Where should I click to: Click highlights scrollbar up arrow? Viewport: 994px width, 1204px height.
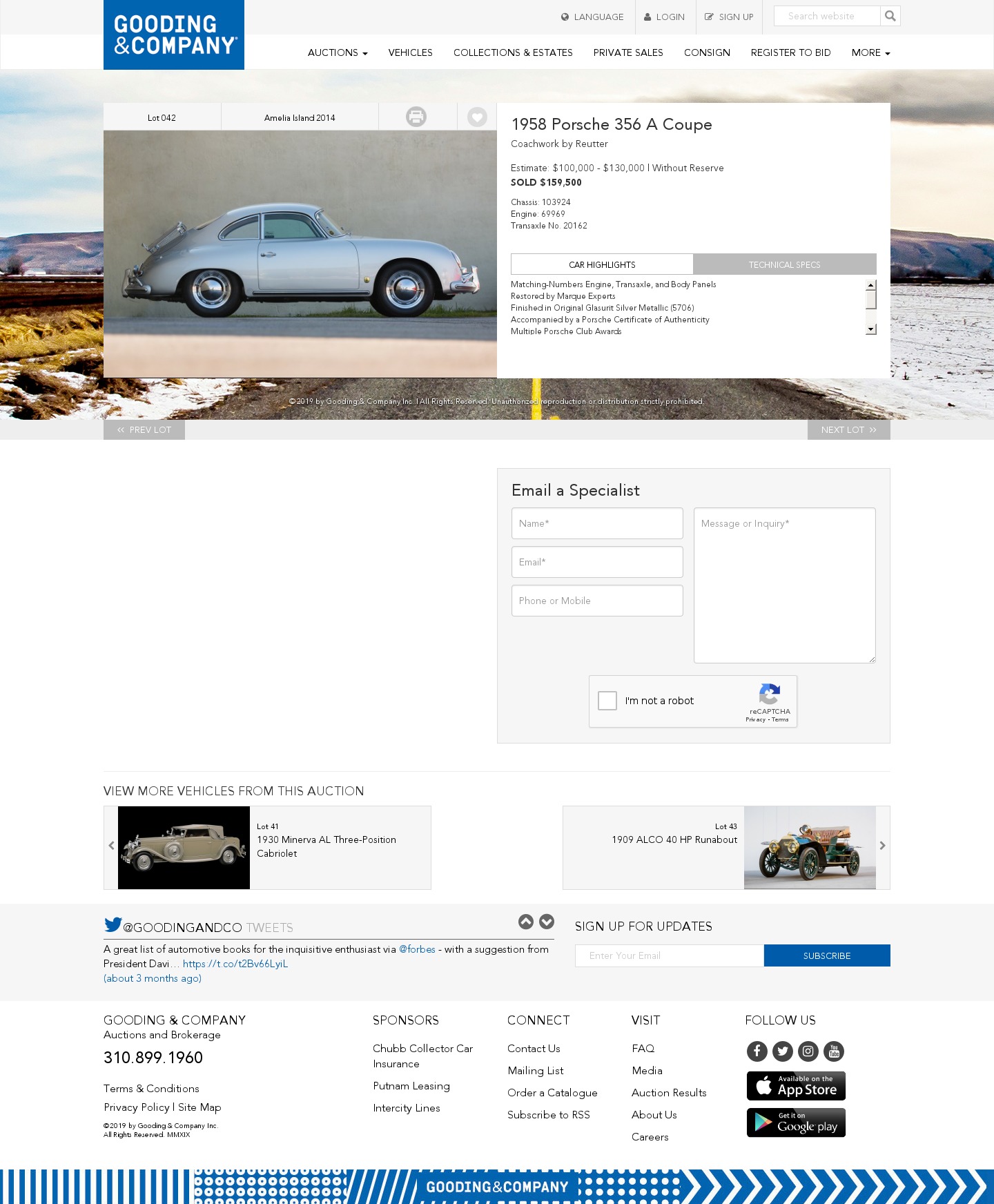[871, 284]
